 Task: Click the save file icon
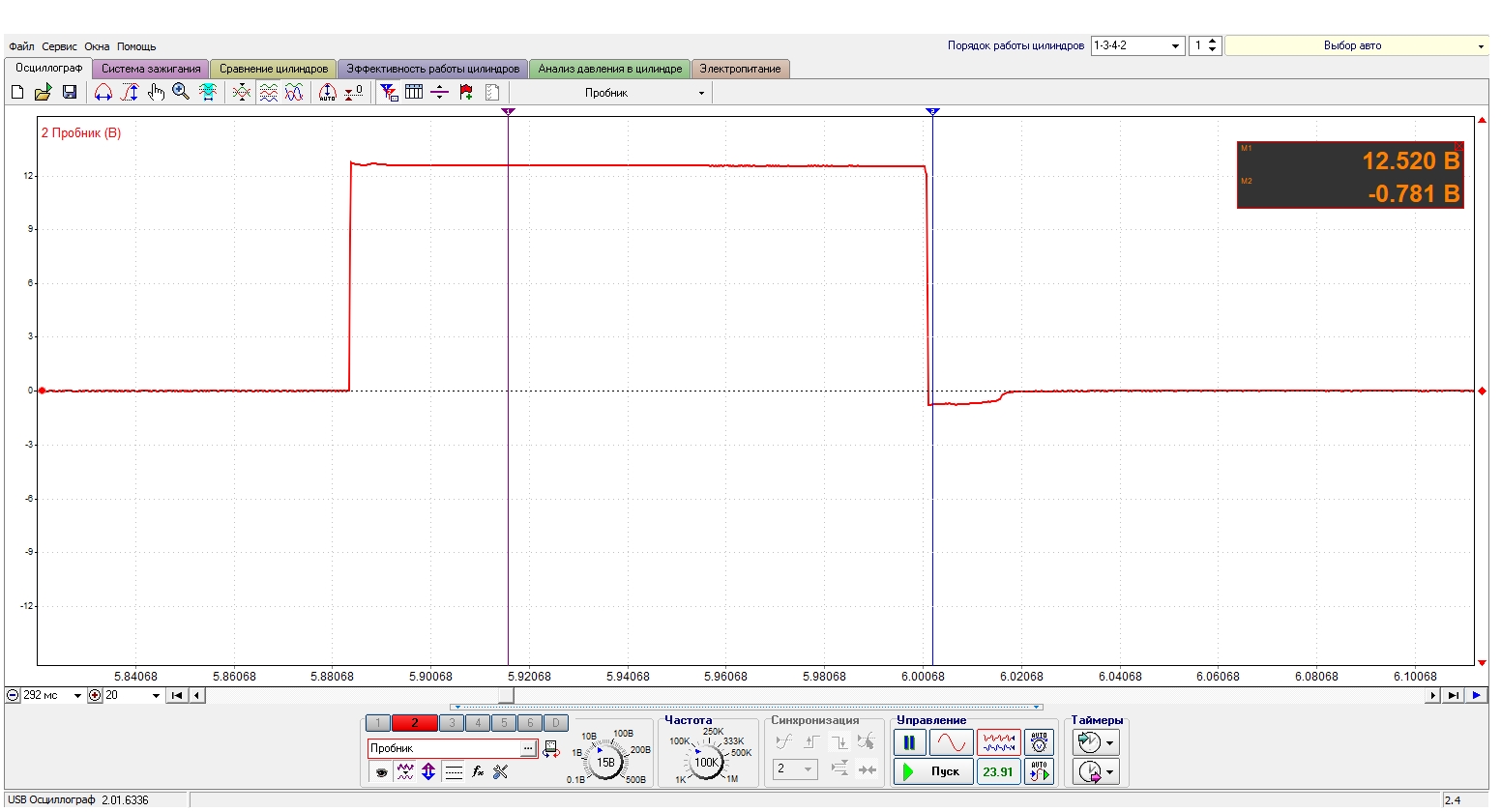pos(70,92)
